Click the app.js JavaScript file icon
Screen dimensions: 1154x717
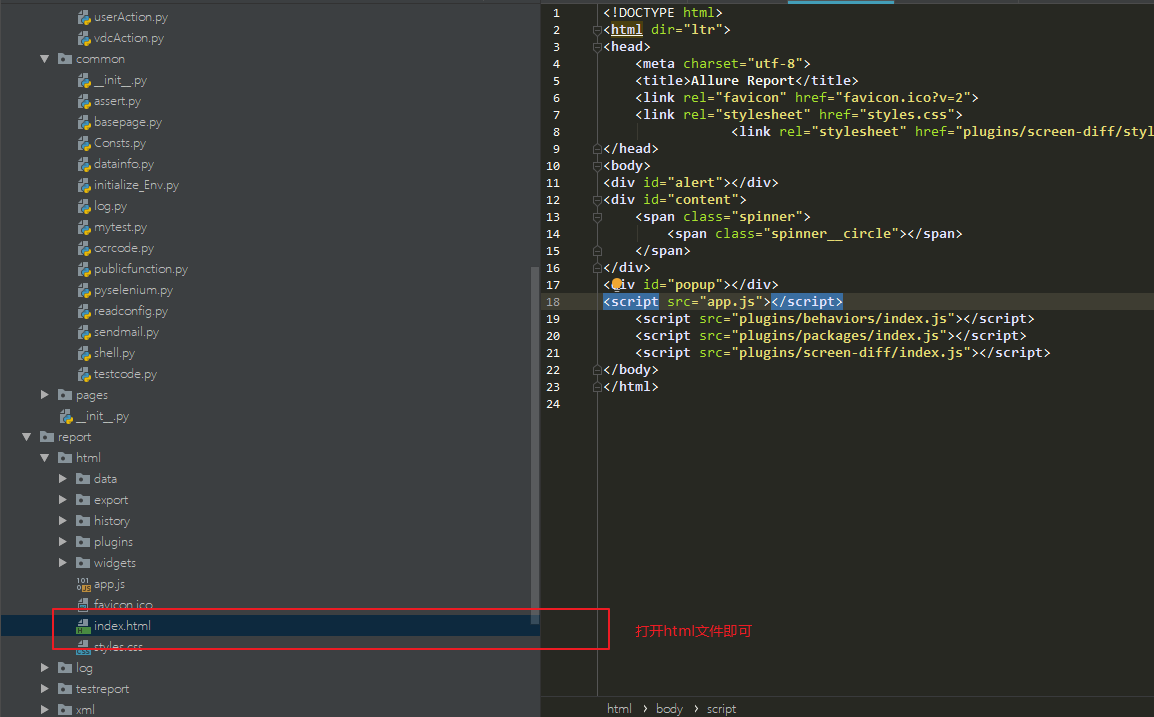pos(84,584)
